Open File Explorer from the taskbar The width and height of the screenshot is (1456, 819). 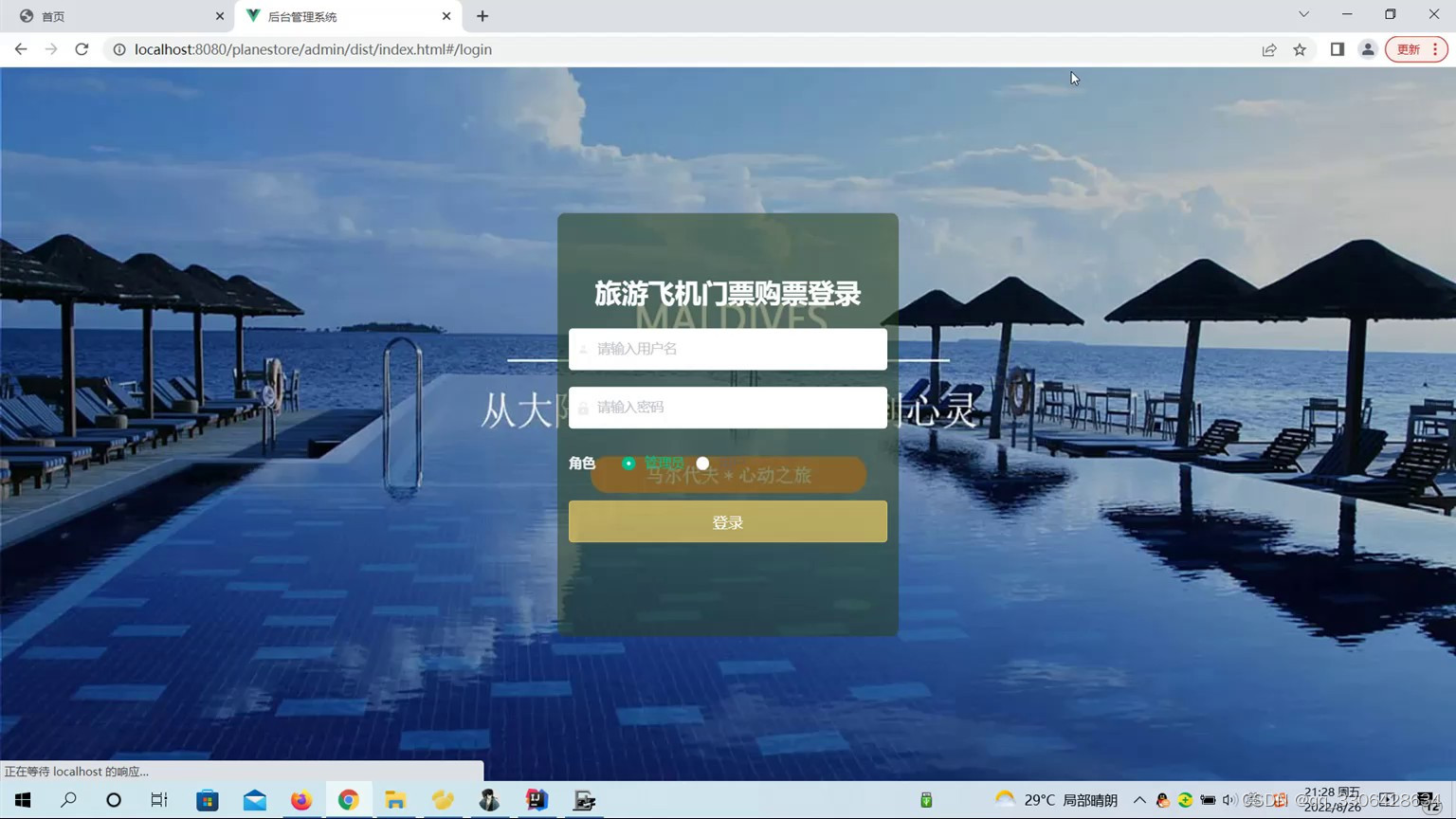tap(395, 800)
